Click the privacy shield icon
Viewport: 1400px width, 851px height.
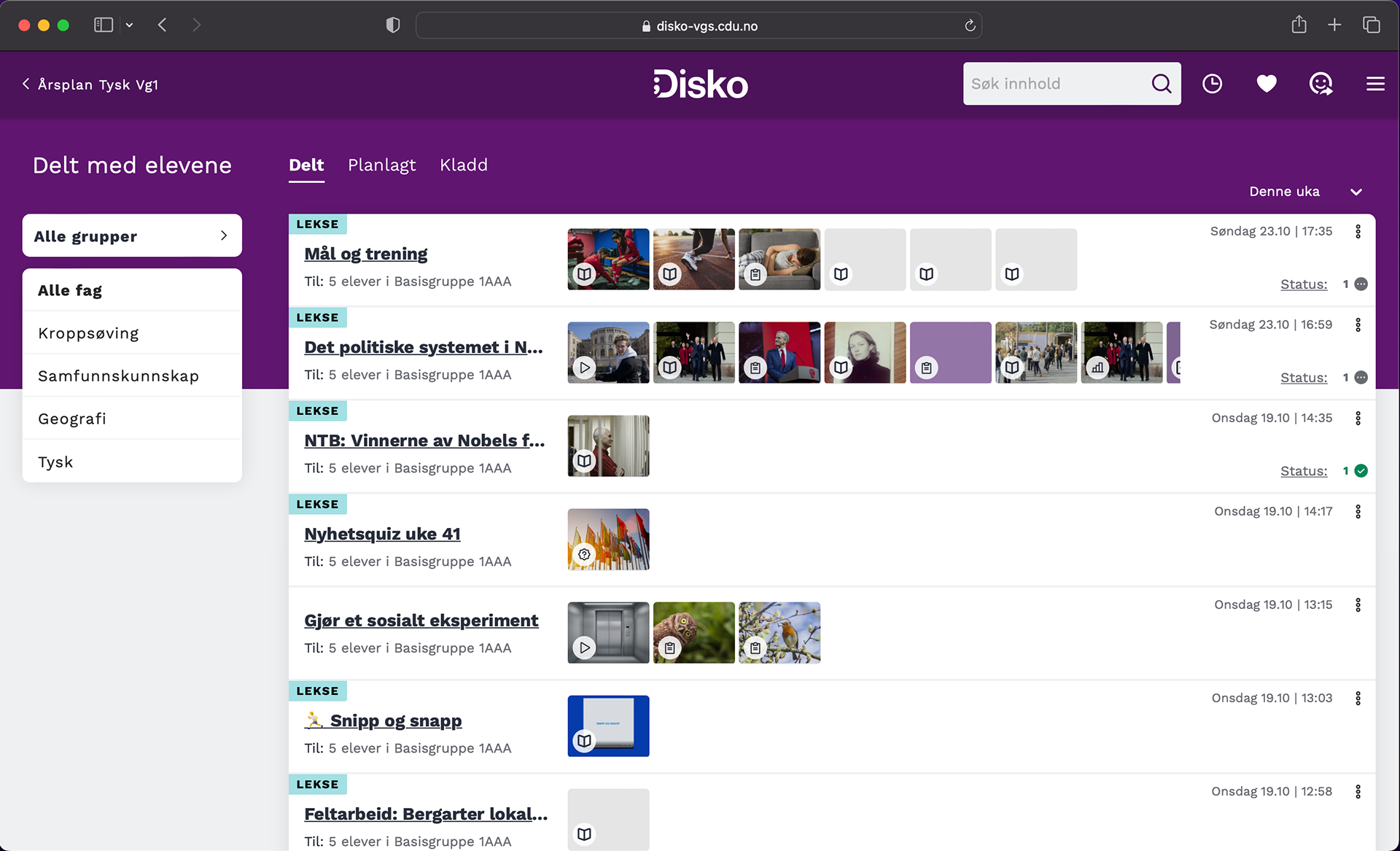pyautogui.click(x=392, y=26)
